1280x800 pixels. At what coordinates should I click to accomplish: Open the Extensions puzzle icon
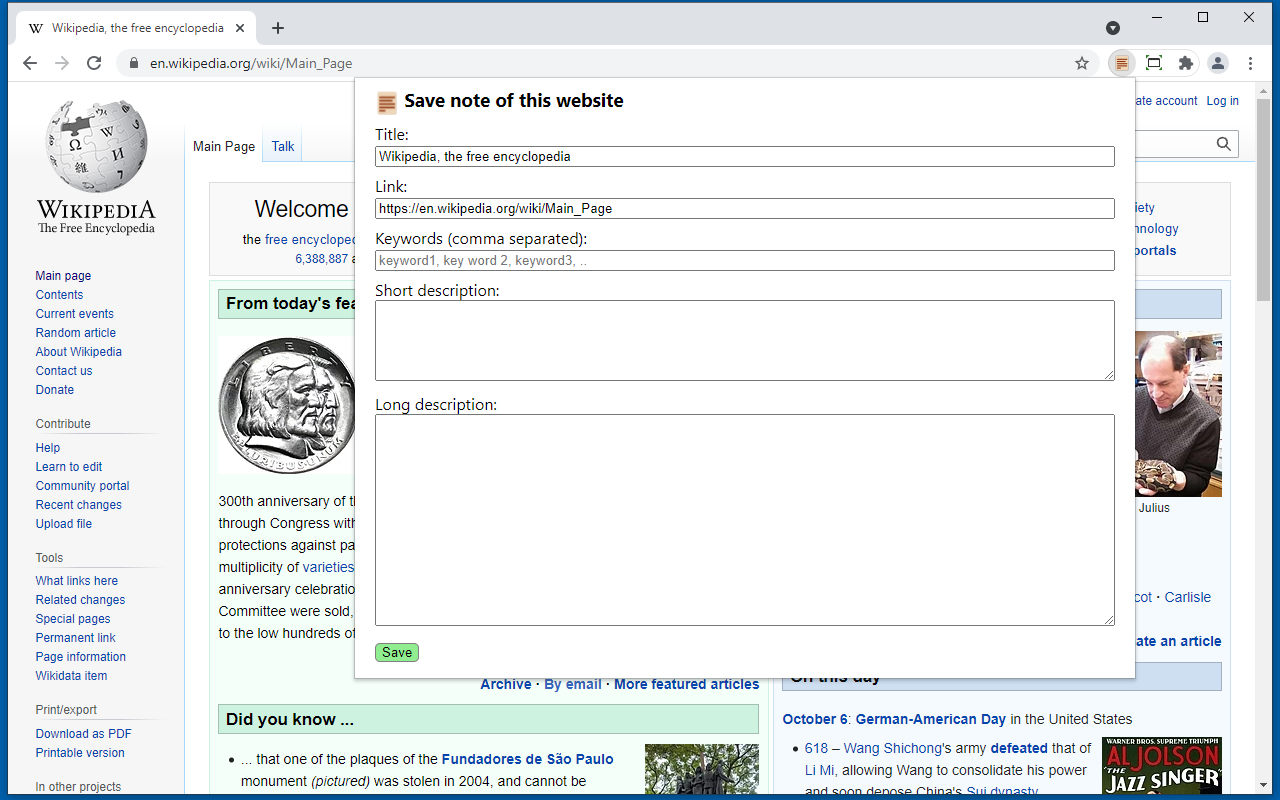point(1185,62)
